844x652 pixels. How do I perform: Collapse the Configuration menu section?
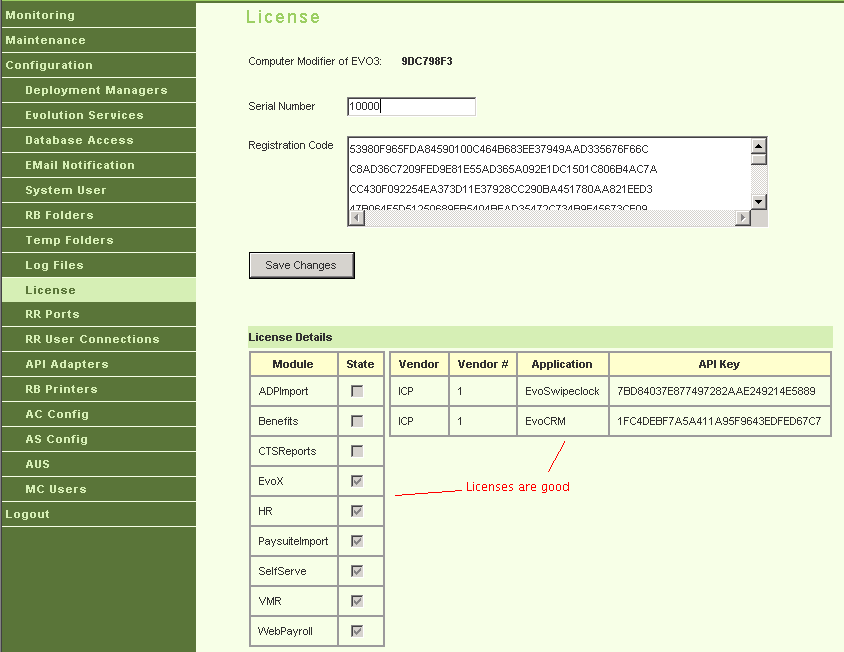[x=49, y=65]
